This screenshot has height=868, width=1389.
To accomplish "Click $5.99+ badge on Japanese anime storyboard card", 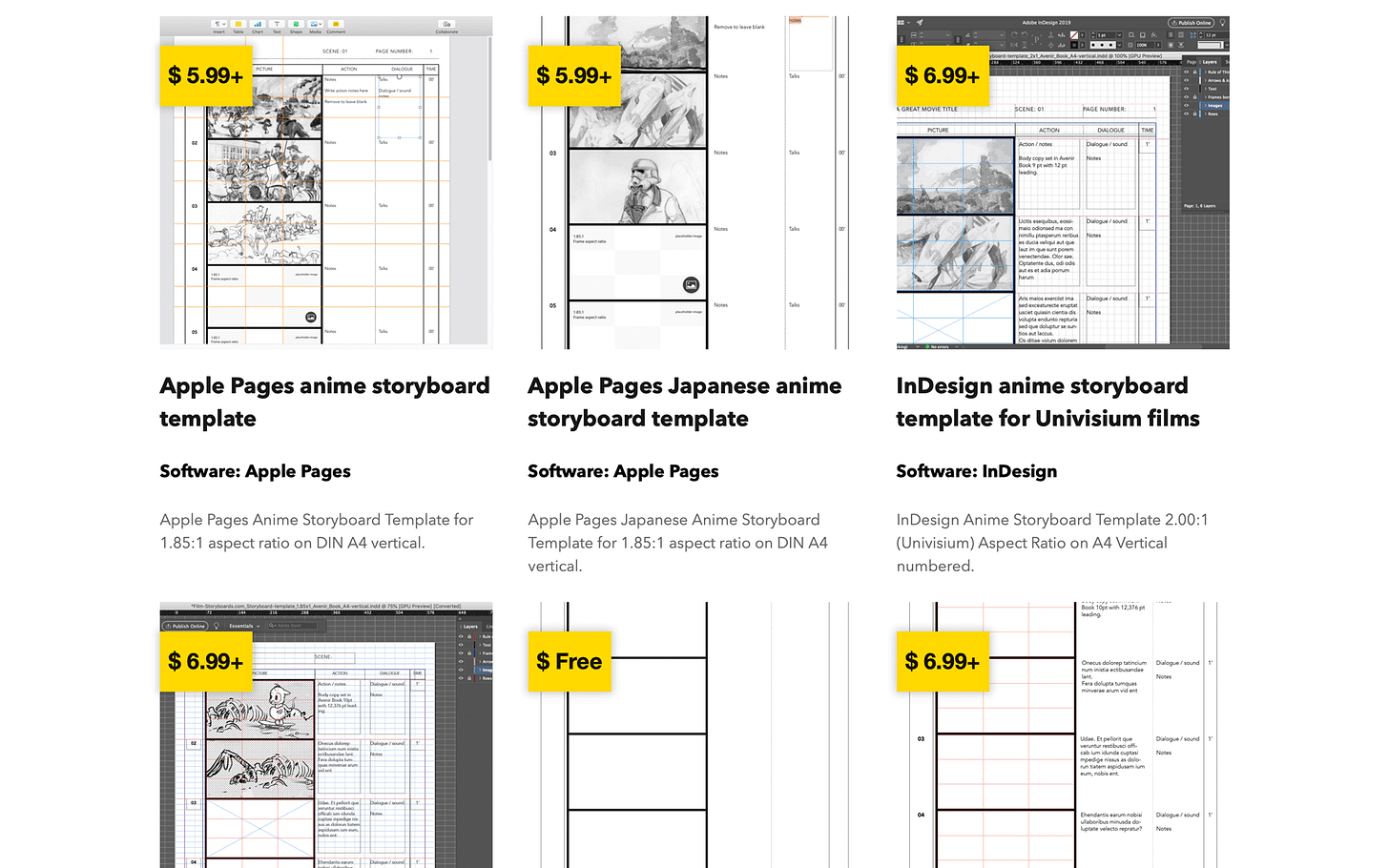I will click(574, 75).
